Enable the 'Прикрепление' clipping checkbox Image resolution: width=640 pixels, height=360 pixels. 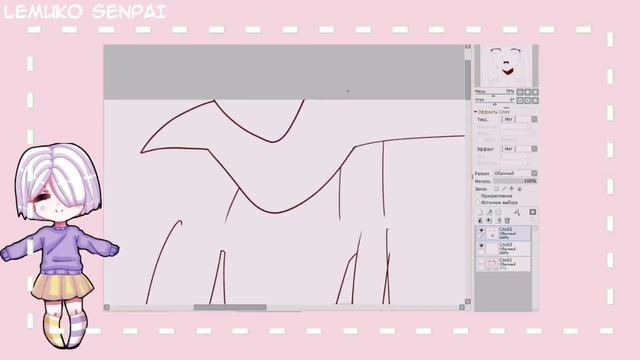(x=478, y=196)
